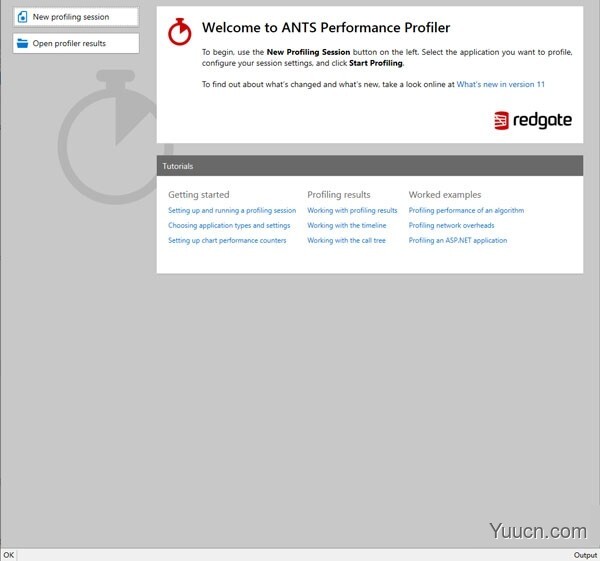This screenshot has height=561, width=600.
Task: Click the Tutorials header bar
Action: [x=370, y=166]
